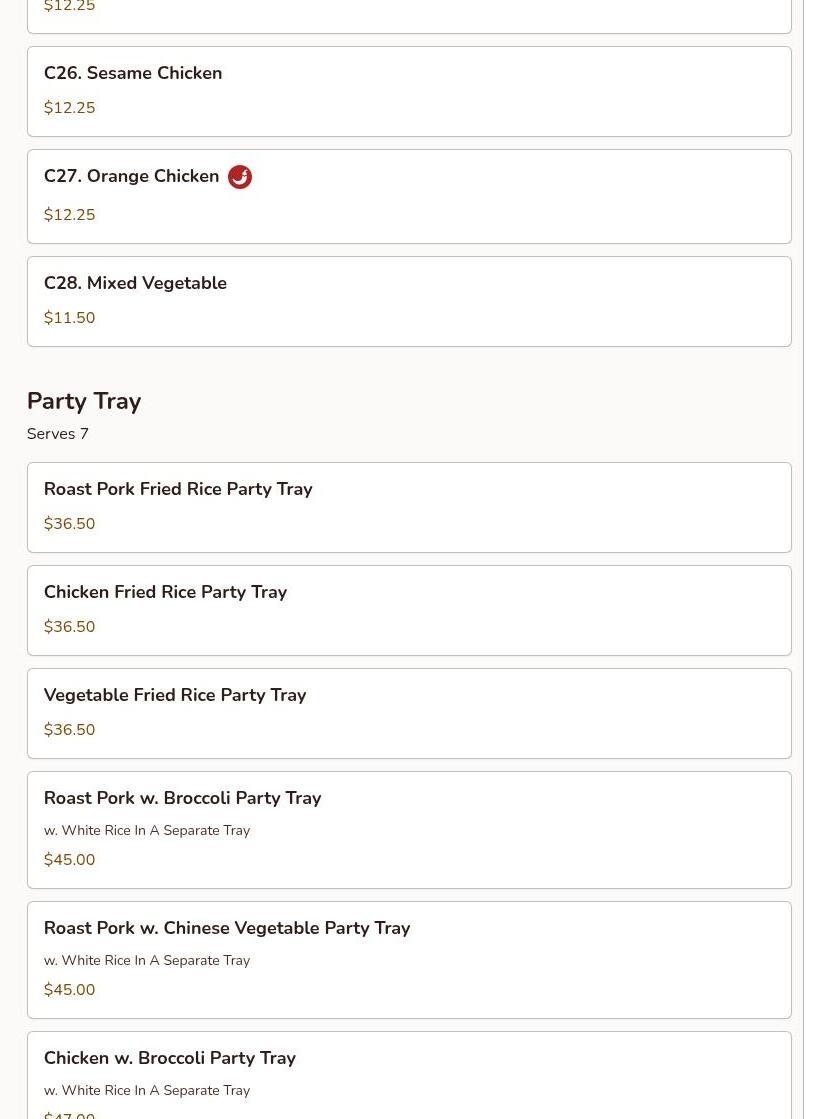Click the spicy chili icon beside Orange Chicken
The height and width of the screenshot is (1119, 824).
point(240,177)
